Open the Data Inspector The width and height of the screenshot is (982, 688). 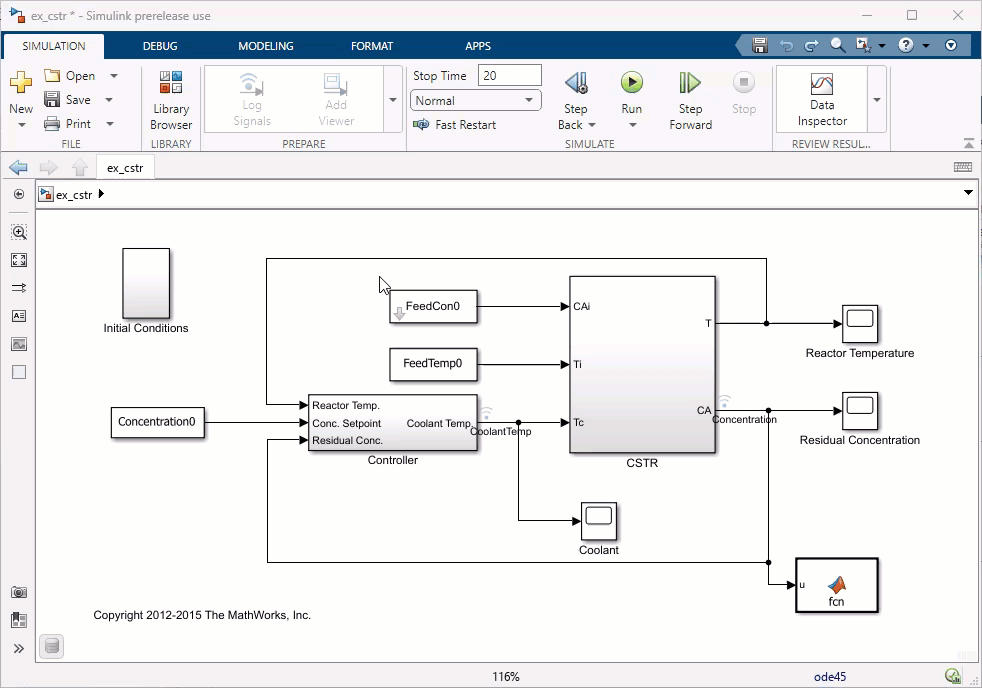click(x=822, y=100)
